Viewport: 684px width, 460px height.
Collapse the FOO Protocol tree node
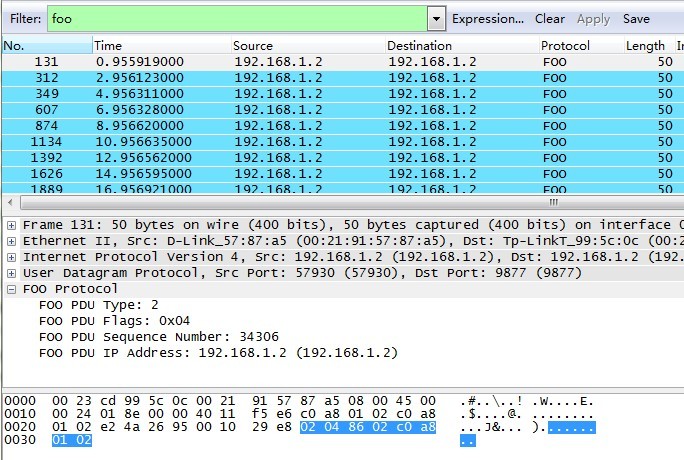(x=11, y=290)
